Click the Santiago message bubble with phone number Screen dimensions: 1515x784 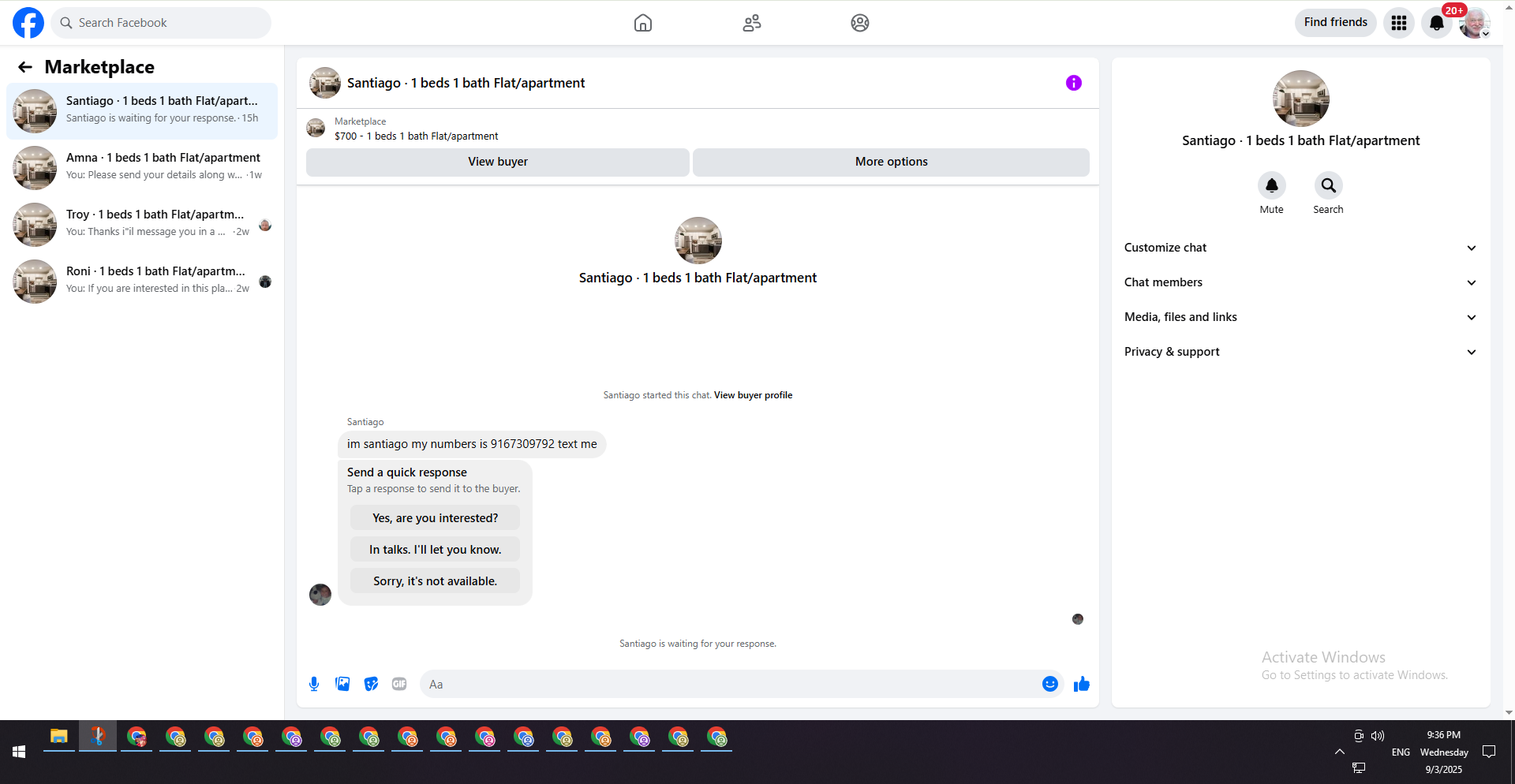click(x=472, y=444)
